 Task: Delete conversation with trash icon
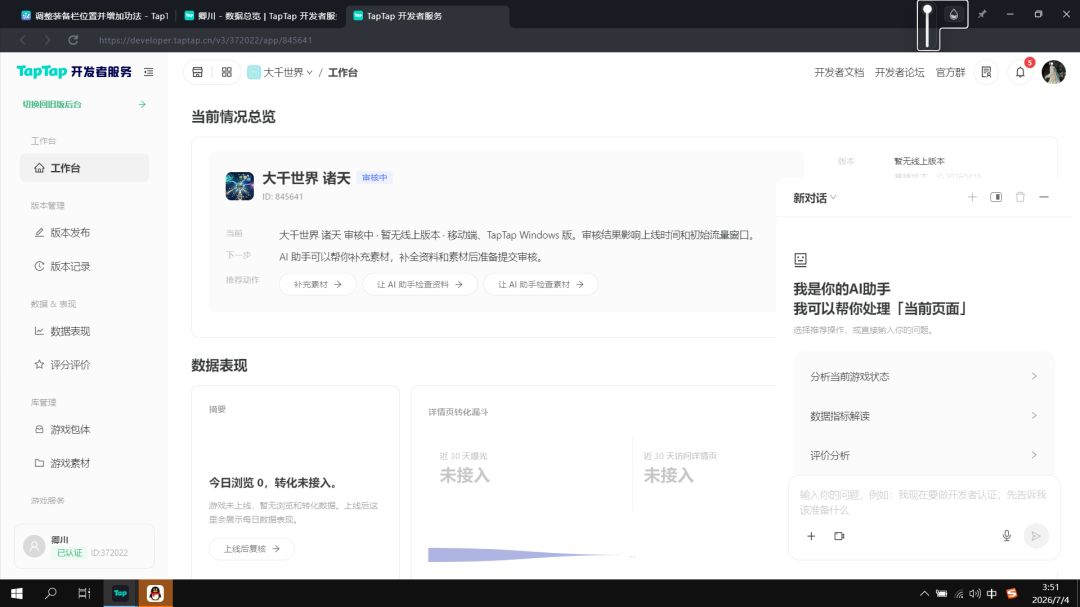tap(1020, 197)
